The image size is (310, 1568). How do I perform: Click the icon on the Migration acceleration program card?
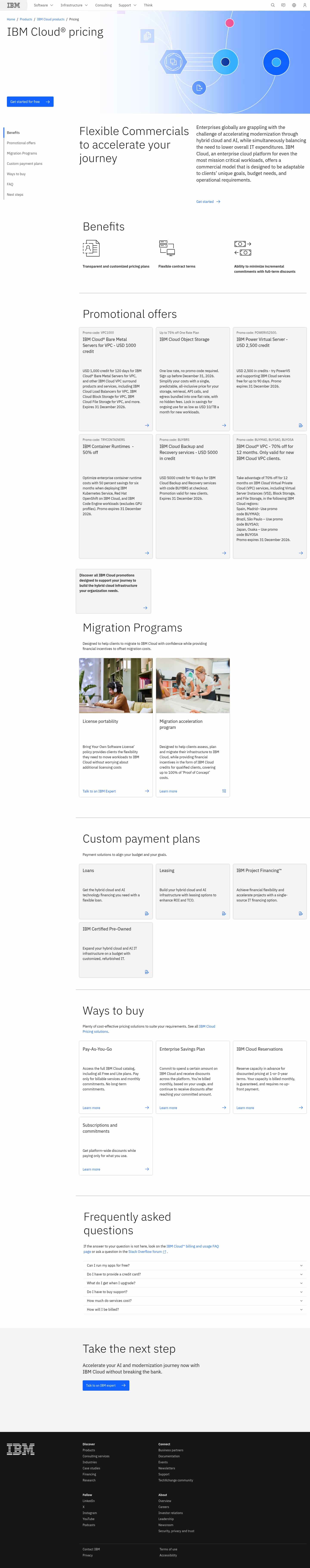point(224,791)
